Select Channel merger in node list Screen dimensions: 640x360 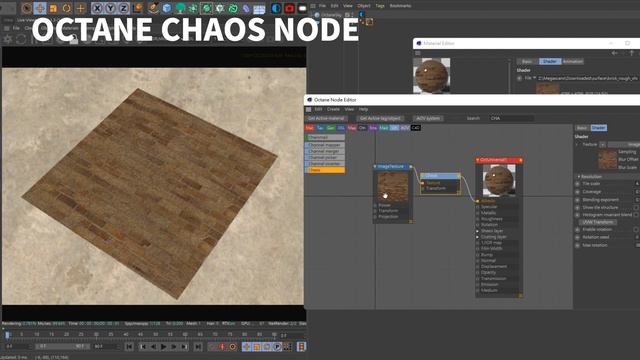point(325,151)
